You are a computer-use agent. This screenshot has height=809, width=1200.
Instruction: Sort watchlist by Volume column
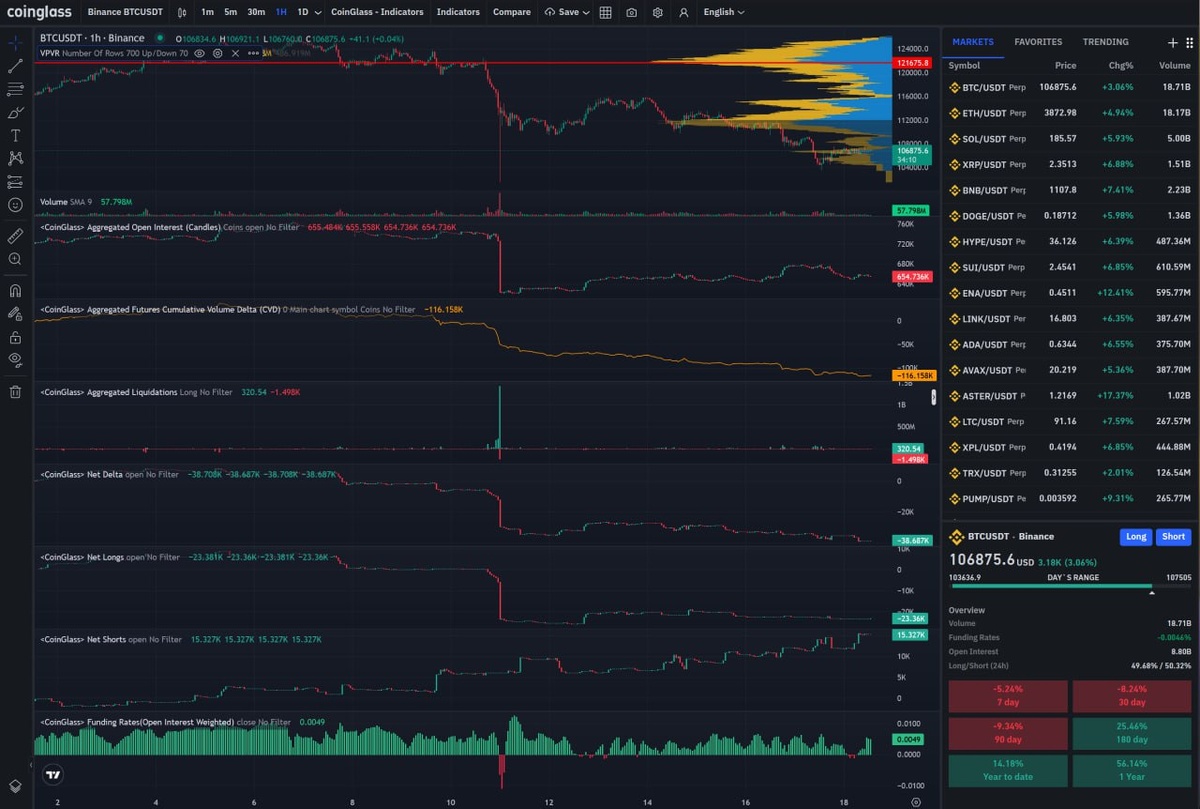1175,65
